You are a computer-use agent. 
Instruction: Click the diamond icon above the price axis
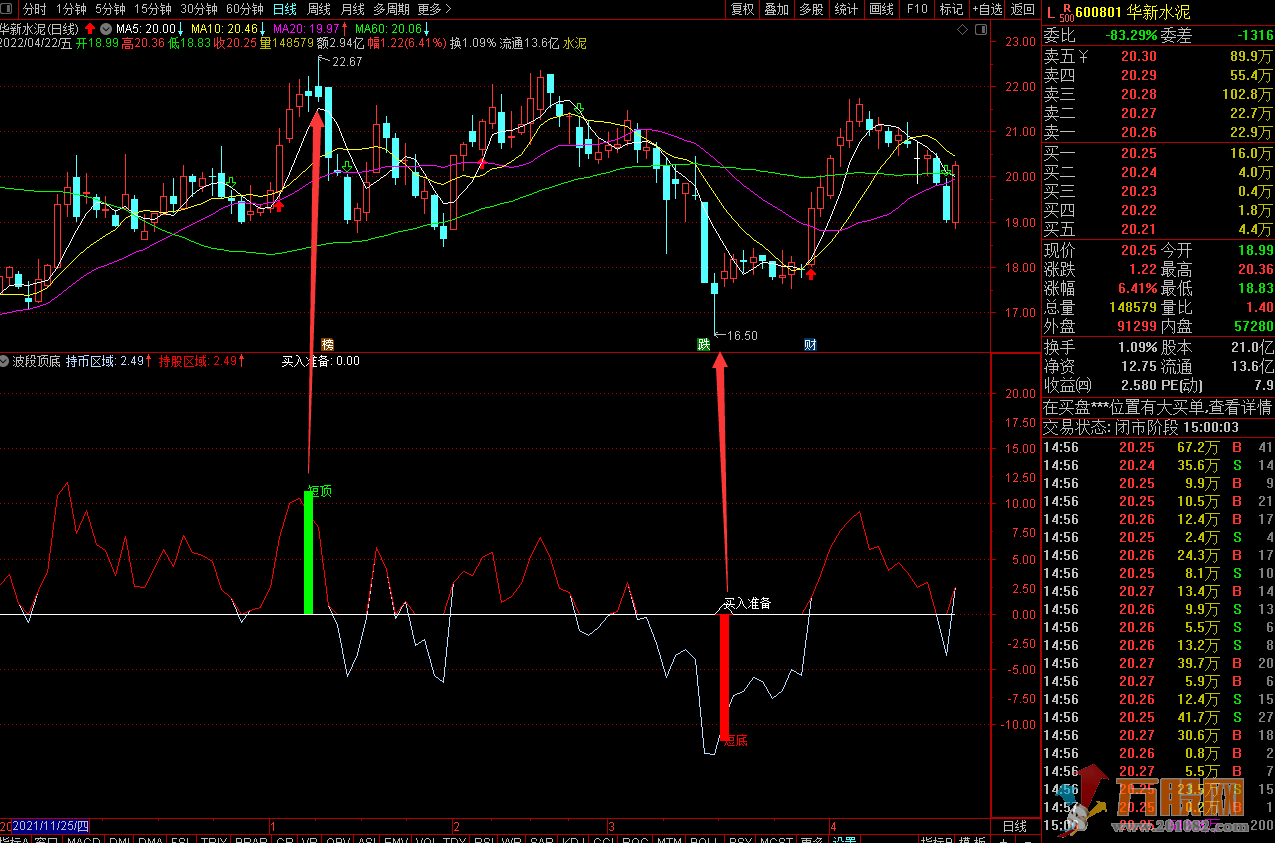(x=963, y=30)
